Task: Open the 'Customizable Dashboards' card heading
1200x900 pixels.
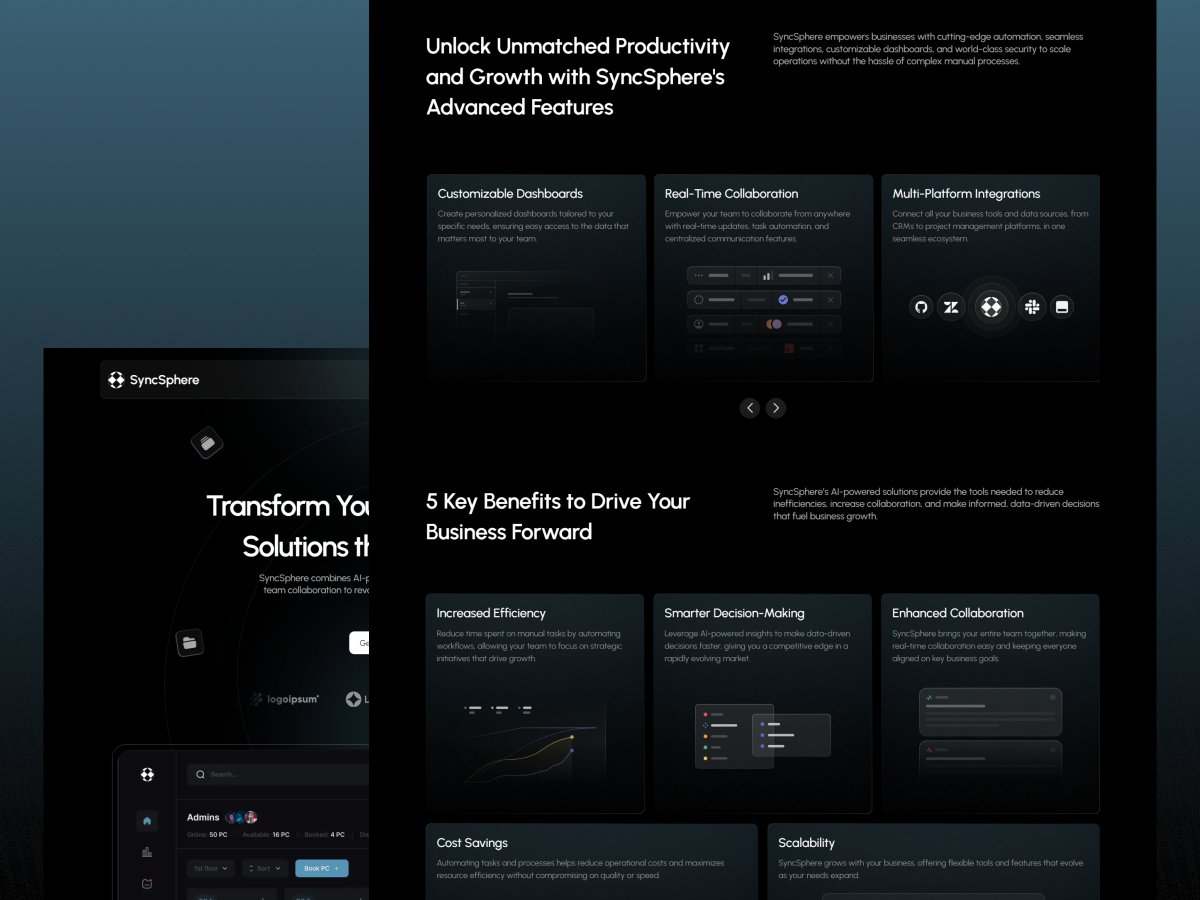Action: [510, 194]
